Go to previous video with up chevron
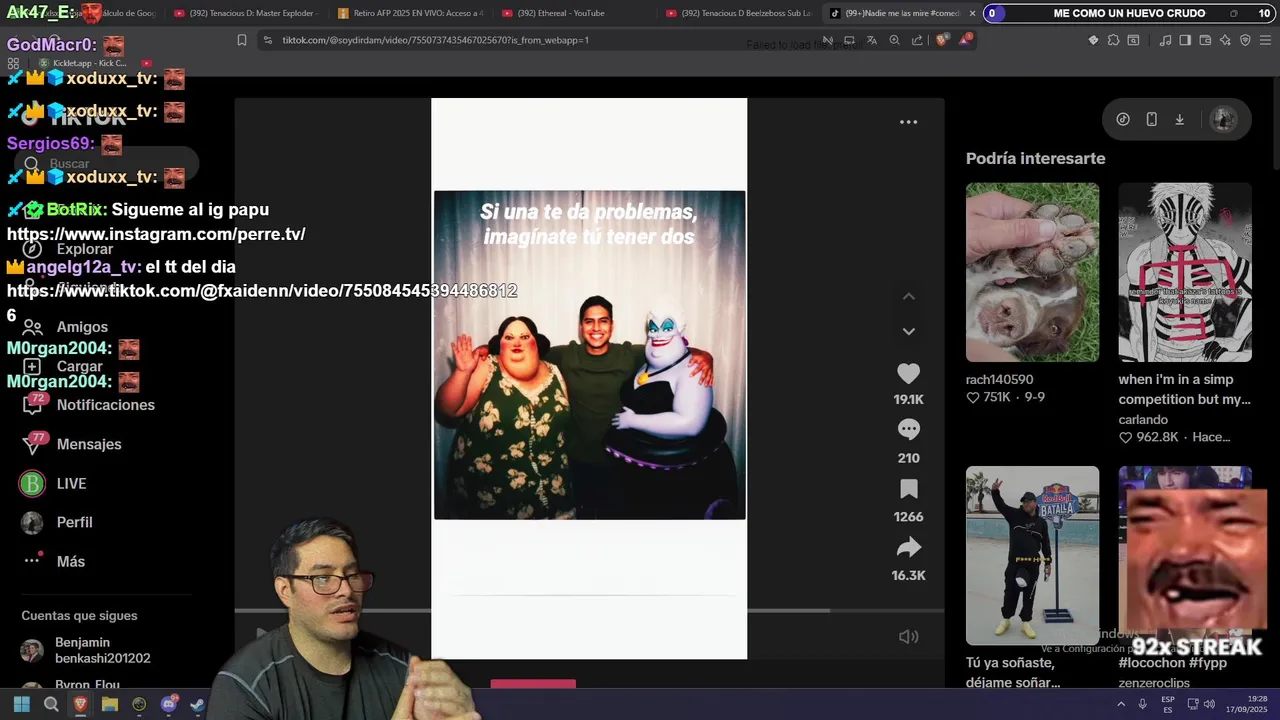 (x=908, y=297)
